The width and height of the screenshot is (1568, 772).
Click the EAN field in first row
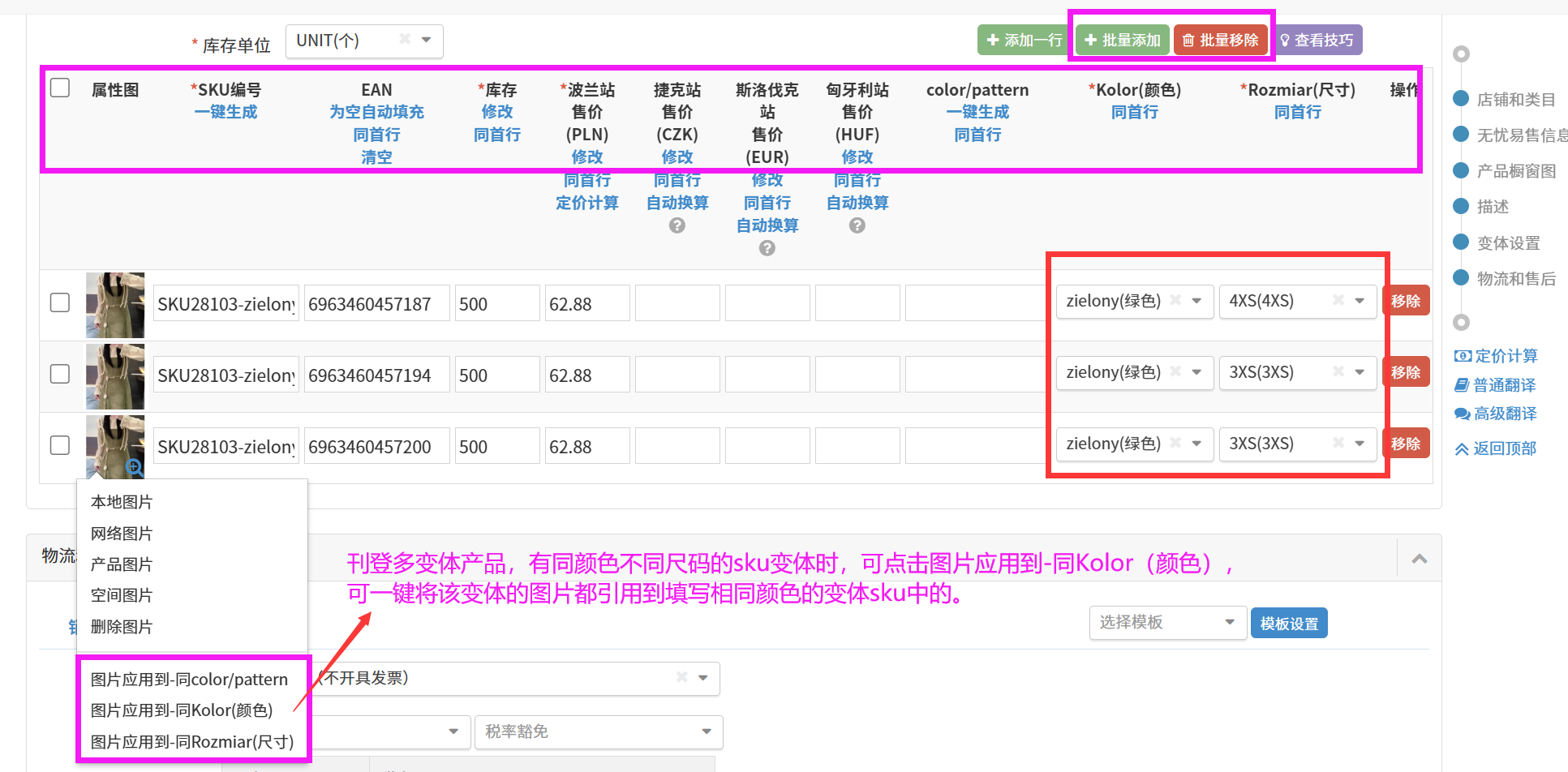click(x=376, y=304)
